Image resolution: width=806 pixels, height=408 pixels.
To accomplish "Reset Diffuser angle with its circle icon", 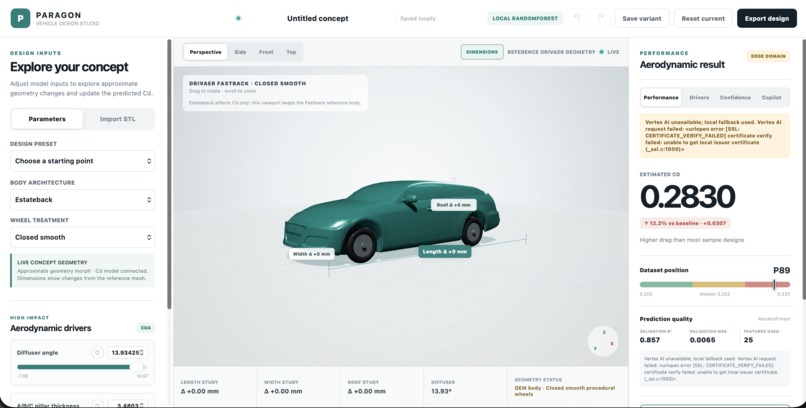I will coord(97,353).
